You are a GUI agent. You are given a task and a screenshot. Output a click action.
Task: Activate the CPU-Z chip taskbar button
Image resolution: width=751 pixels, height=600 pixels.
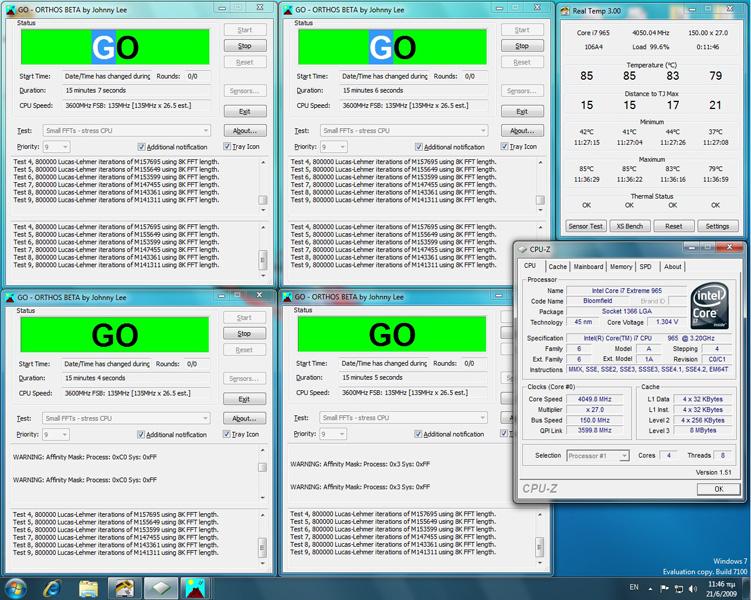click(x=160, y=589)
